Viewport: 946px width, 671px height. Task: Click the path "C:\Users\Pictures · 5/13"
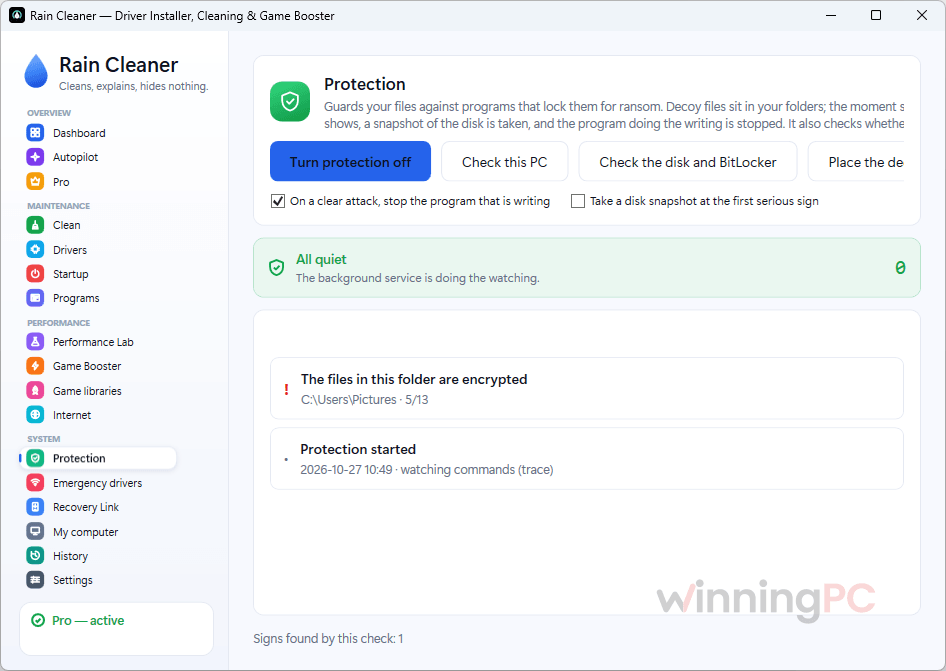click(x=364, y=399)
